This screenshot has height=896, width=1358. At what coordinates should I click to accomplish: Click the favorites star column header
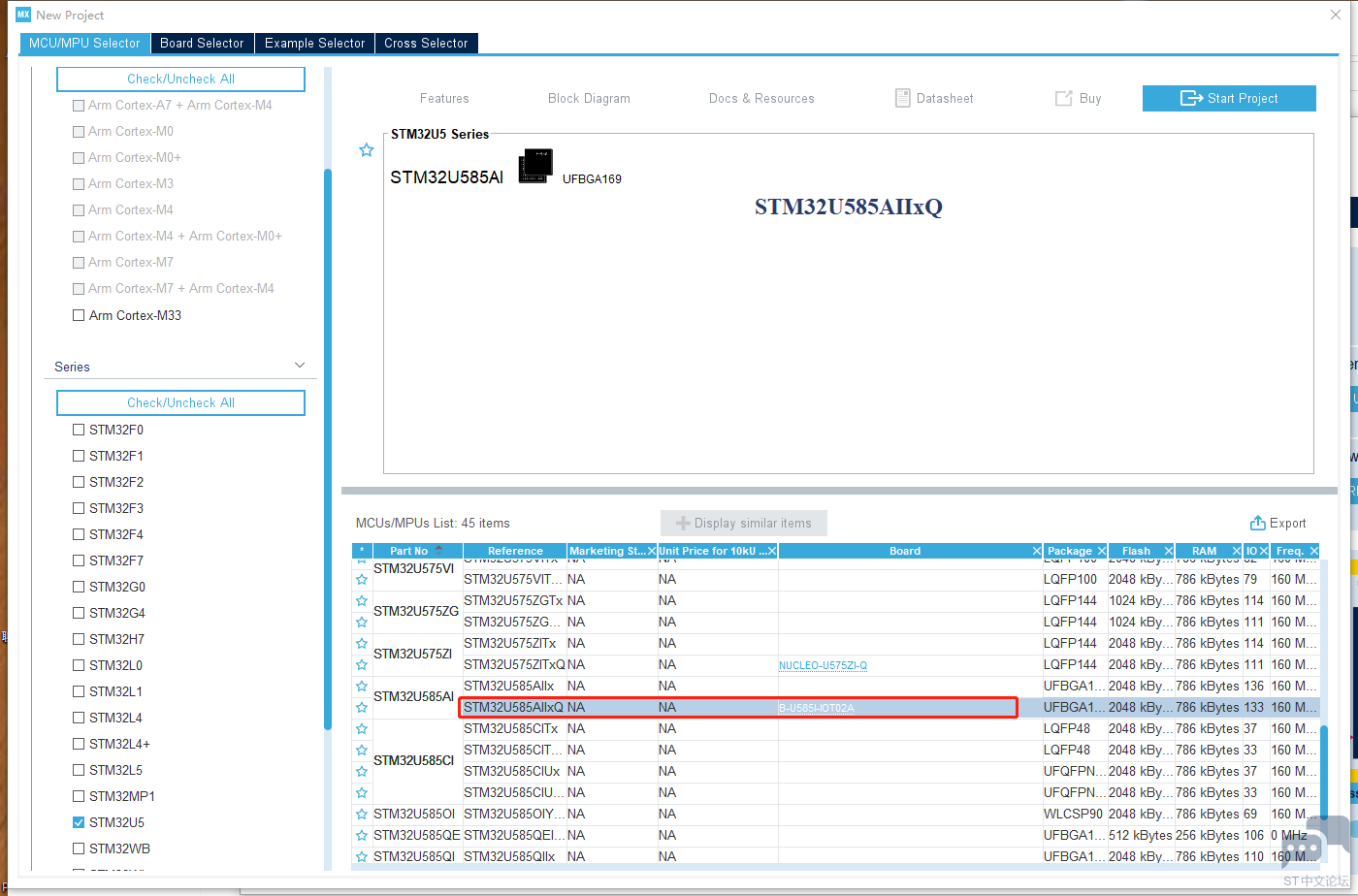362,551
